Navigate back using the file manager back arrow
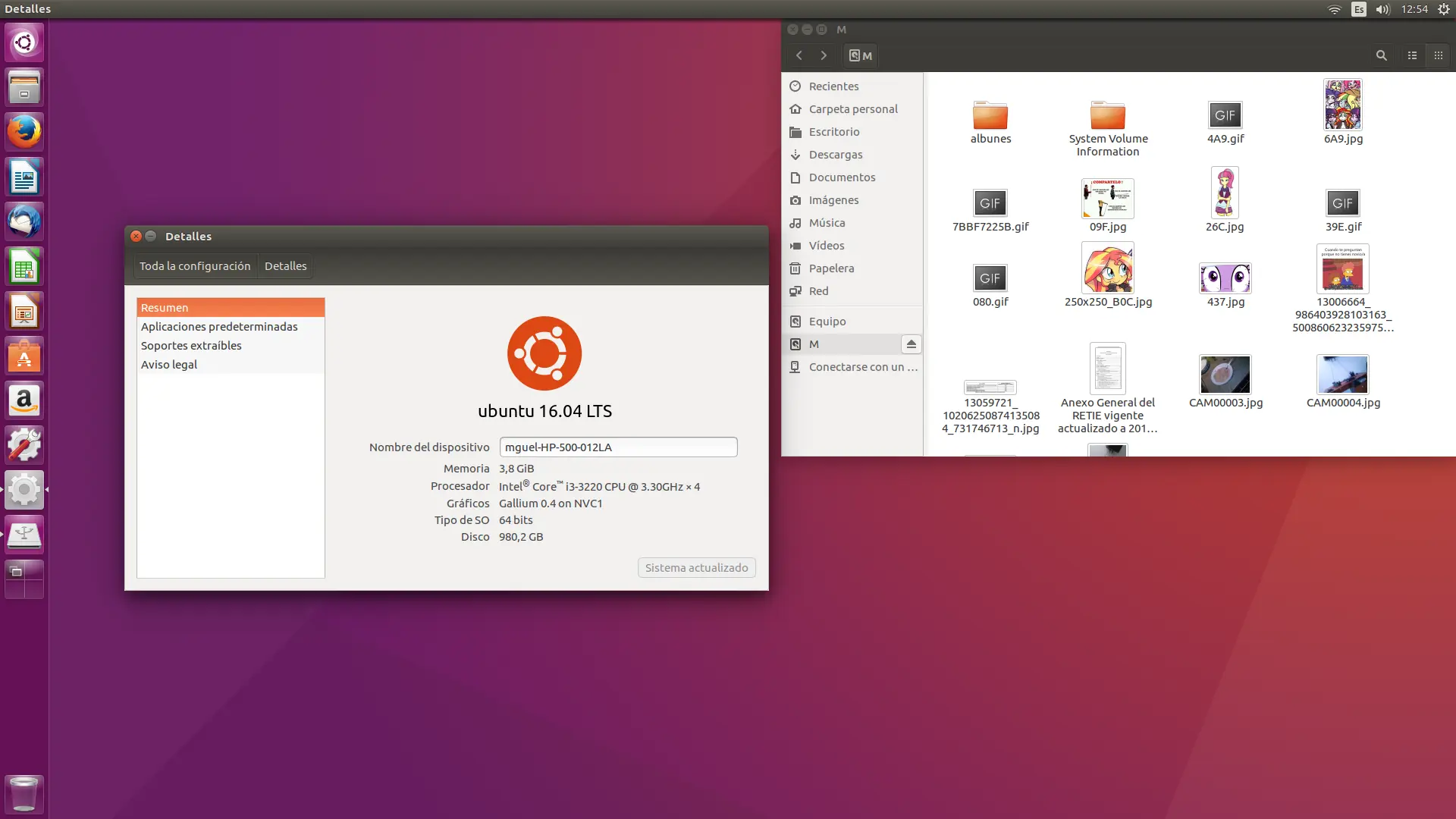 click(x=799, y=55)
